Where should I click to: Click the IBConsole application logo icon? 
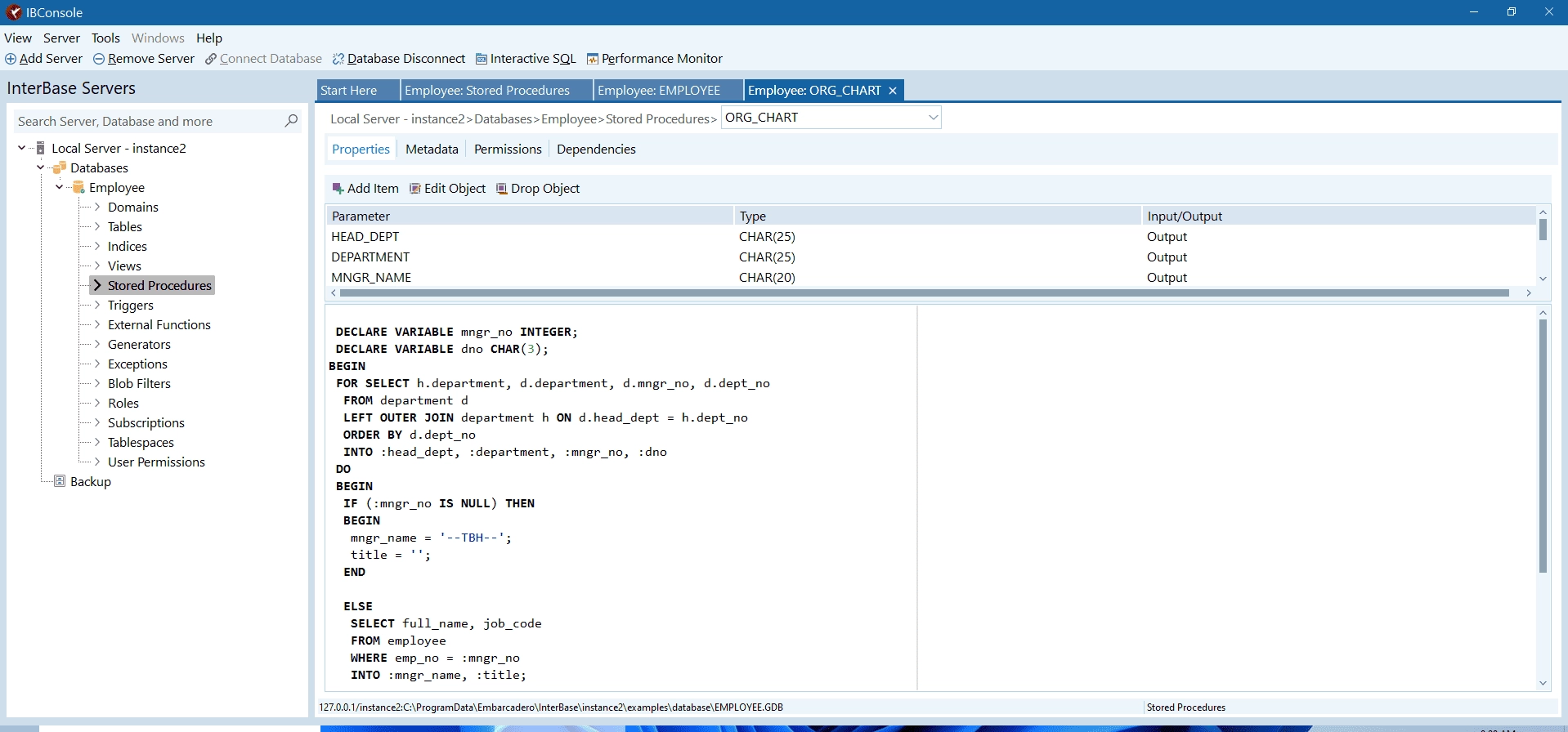(x=13, y=12)
